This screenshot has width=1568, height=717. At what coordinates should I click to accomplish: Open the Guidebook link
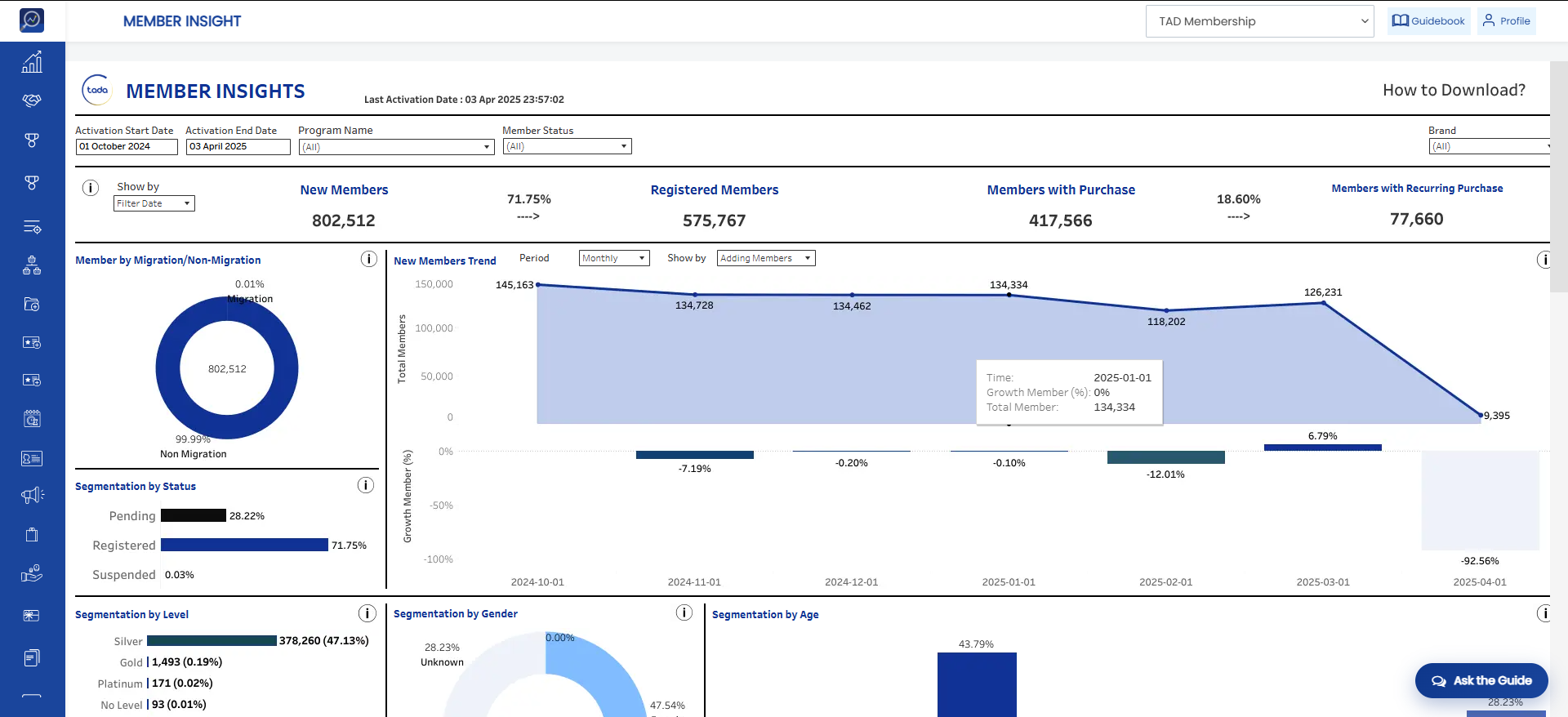tap(1428, 21)
